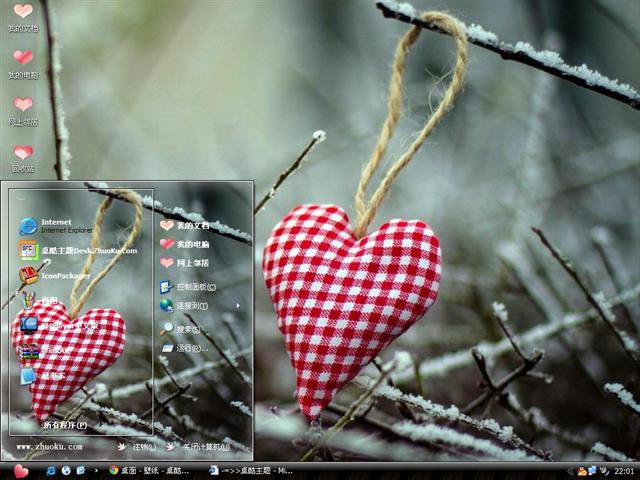Switch to Chrome 桌面 - 壁纸 taskbar window
Image resolution: width=640 pixels, height=480 pixels.
[149, 471]
